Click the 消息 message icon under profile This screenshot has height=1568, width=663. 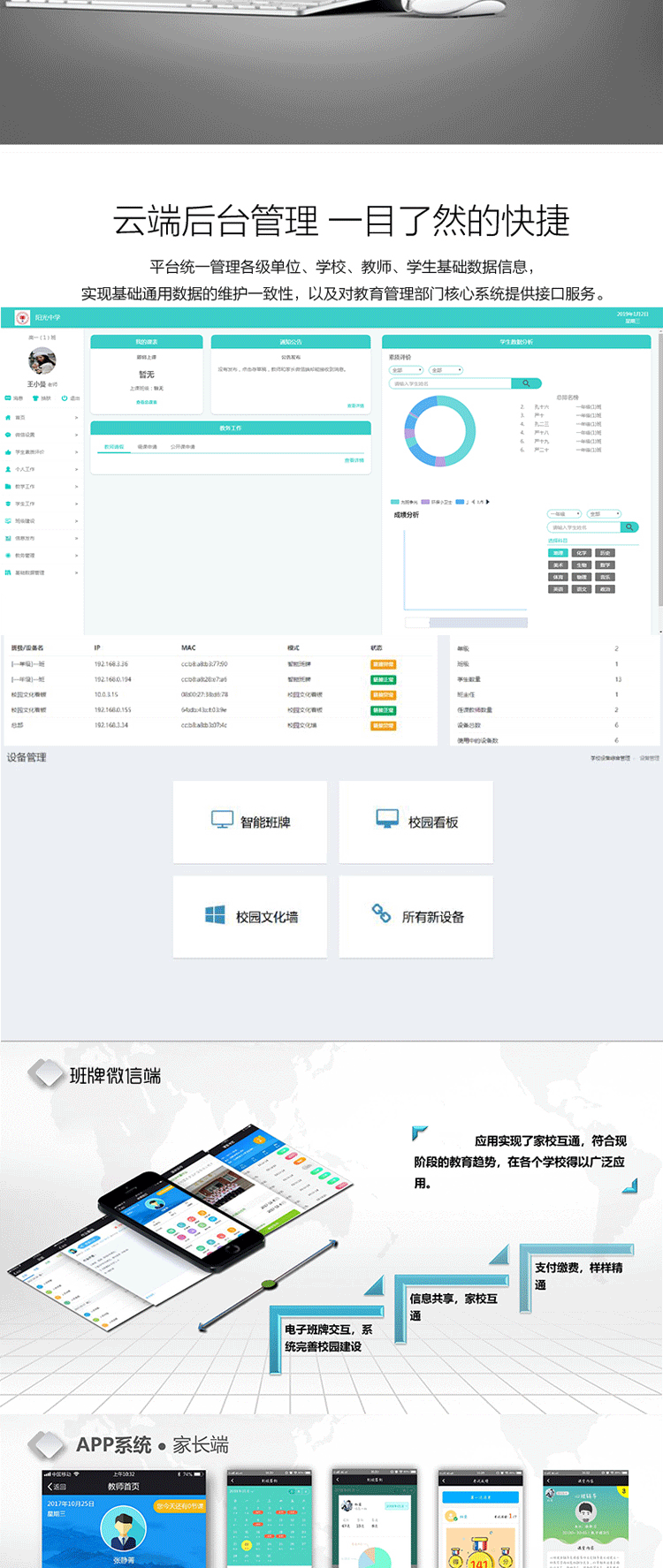pos(8,398)
